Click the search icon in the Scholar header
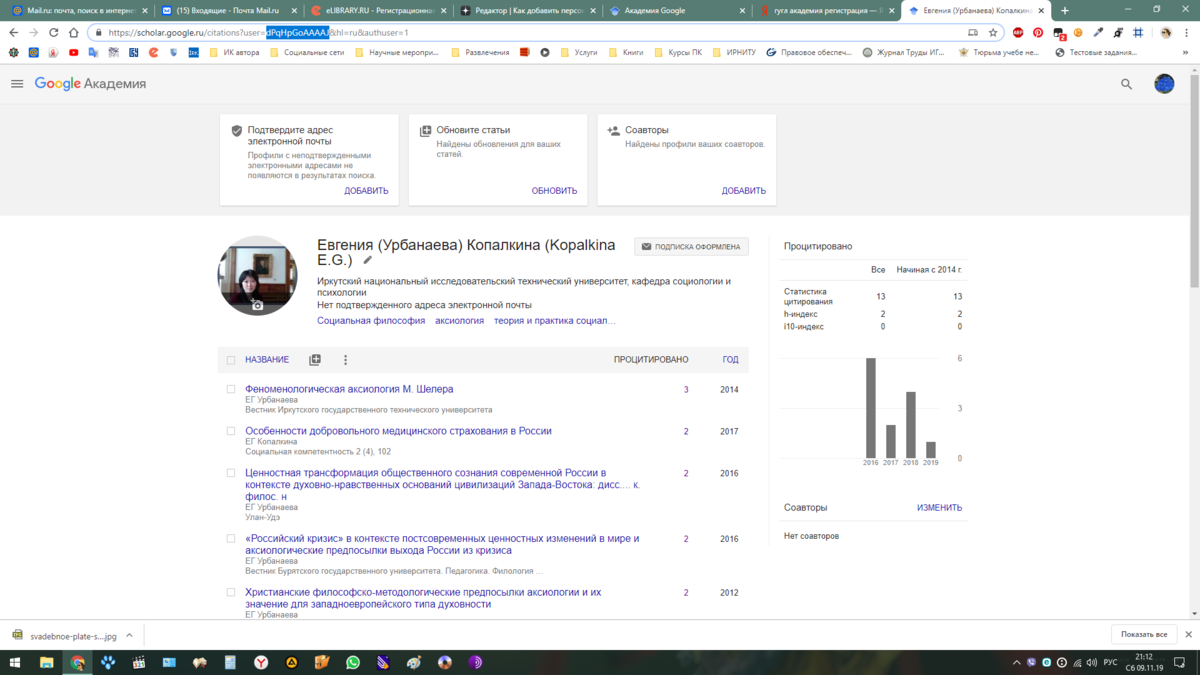The image size is (1200, 675). (x=1125, y=83)
